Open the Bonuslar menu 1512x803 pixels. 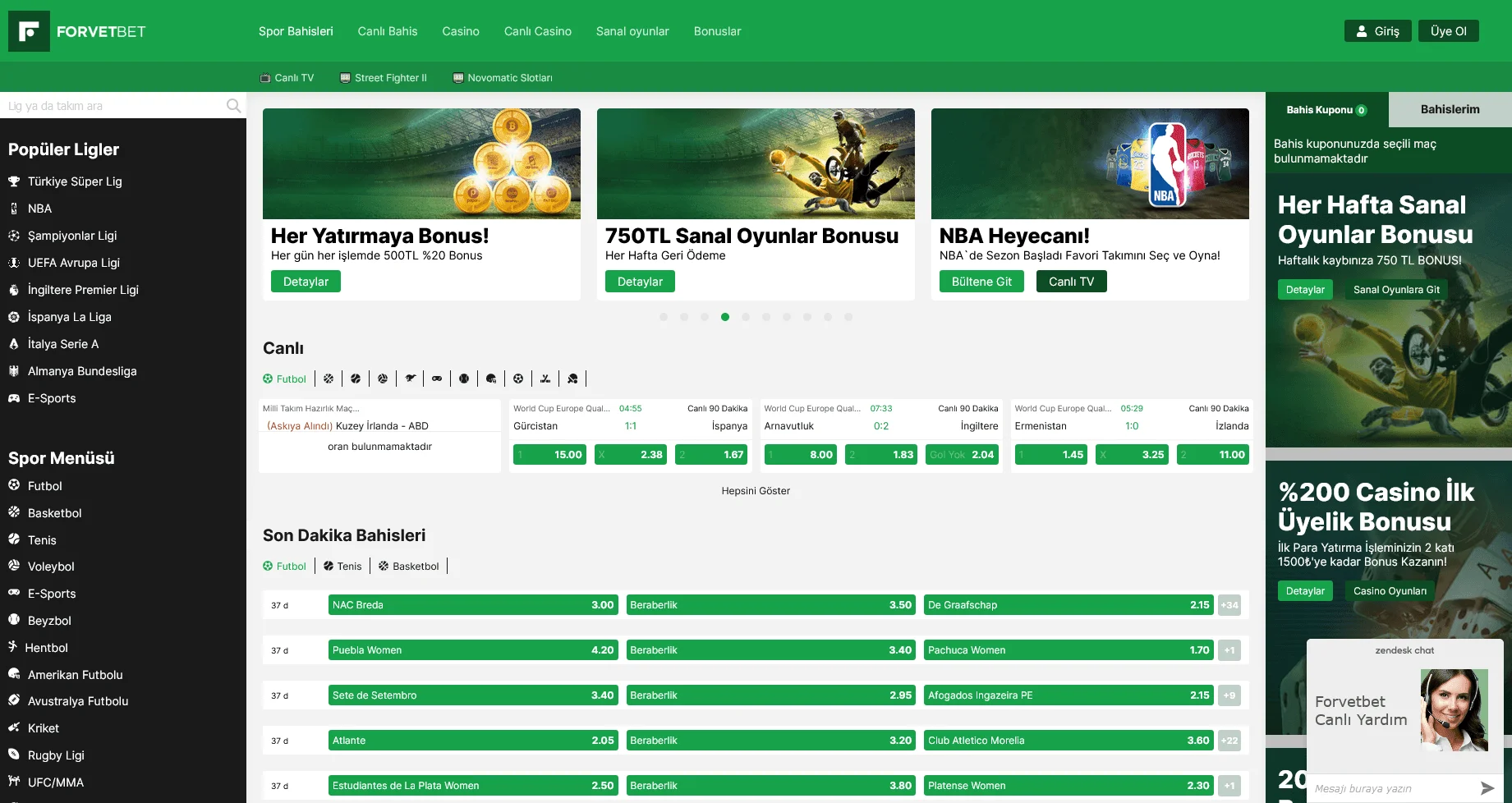tap(717, 31)
